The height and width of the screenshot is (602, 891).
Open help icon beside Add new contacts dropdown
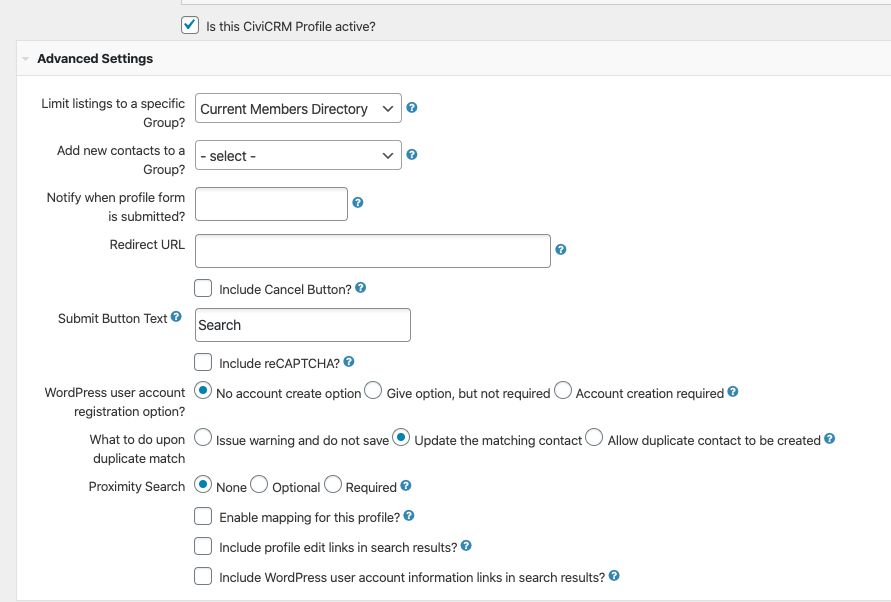coord(412,155)
